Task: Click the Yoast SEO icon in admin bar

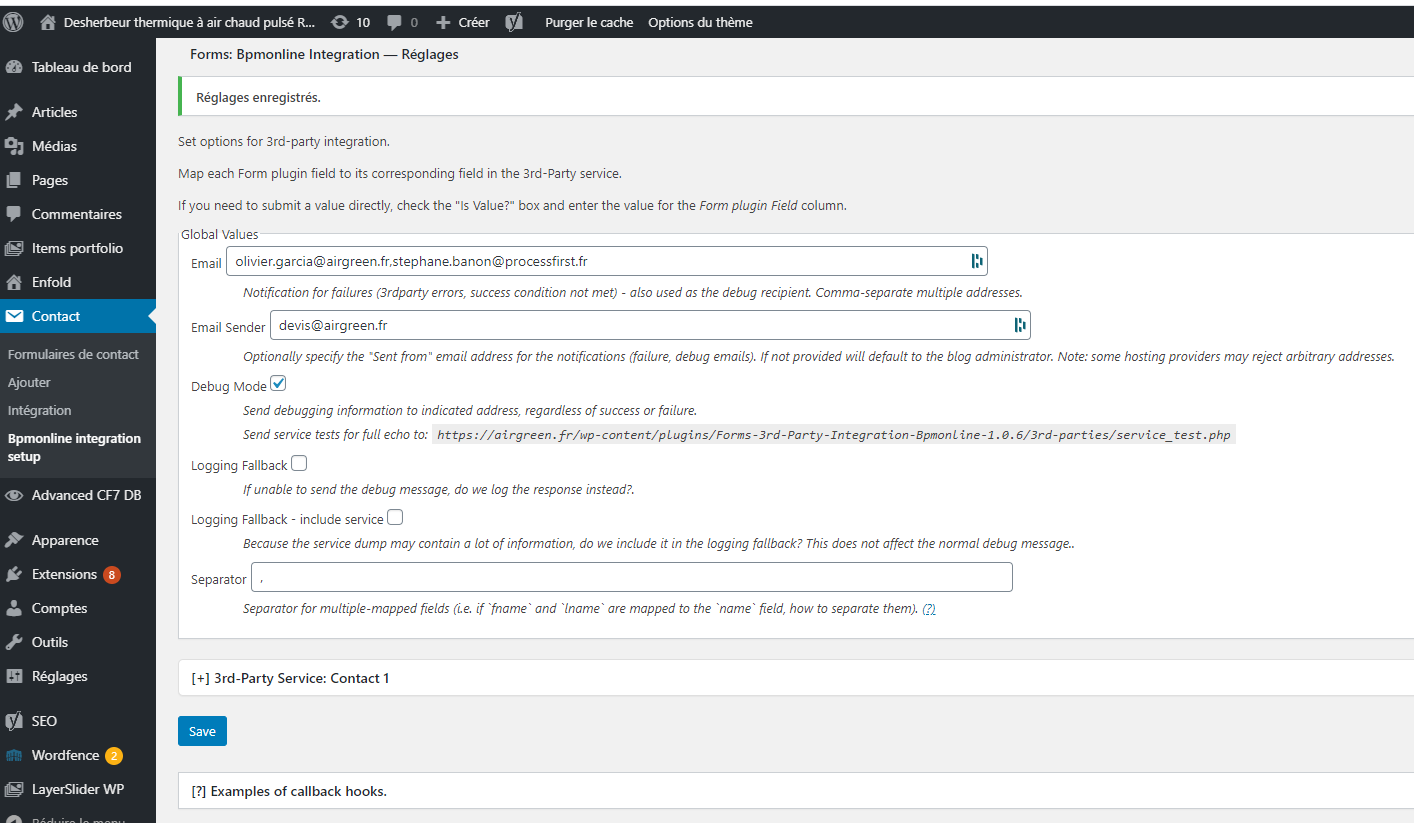Action: click(513, 22)
